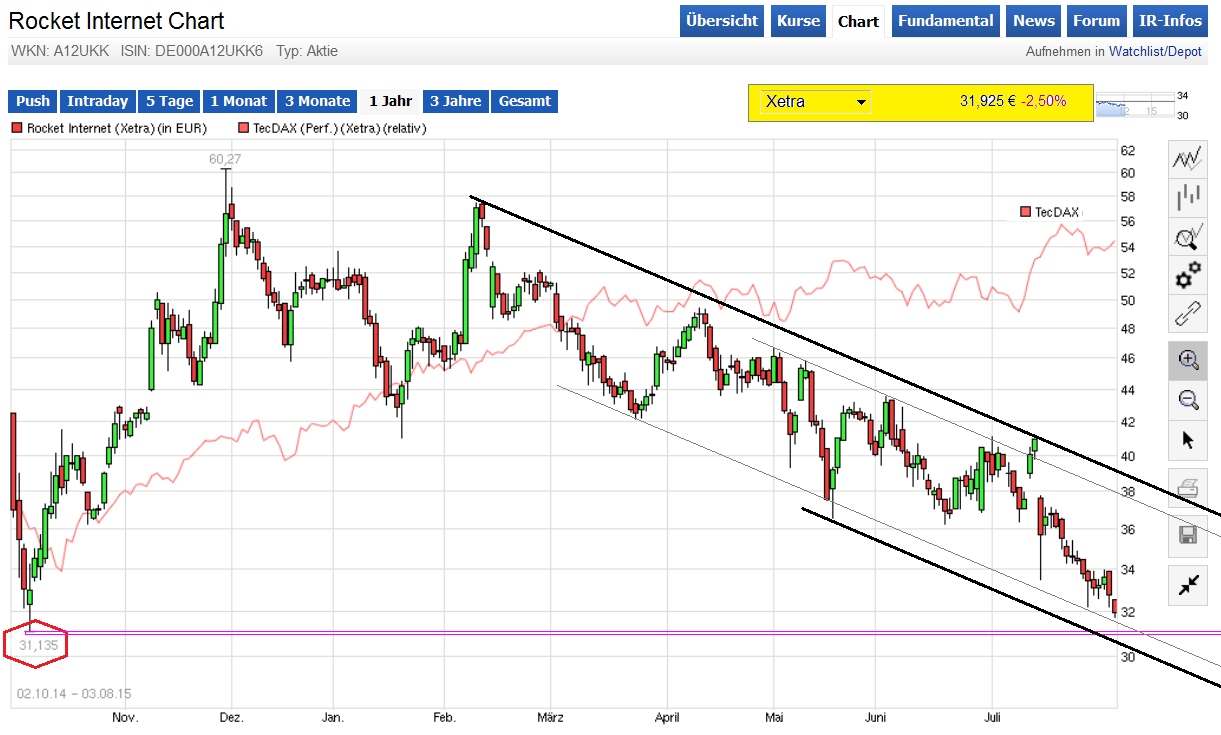Select the line chart type icon
This screenshot has height=735, width=1221.
(x=1188, y=159)
